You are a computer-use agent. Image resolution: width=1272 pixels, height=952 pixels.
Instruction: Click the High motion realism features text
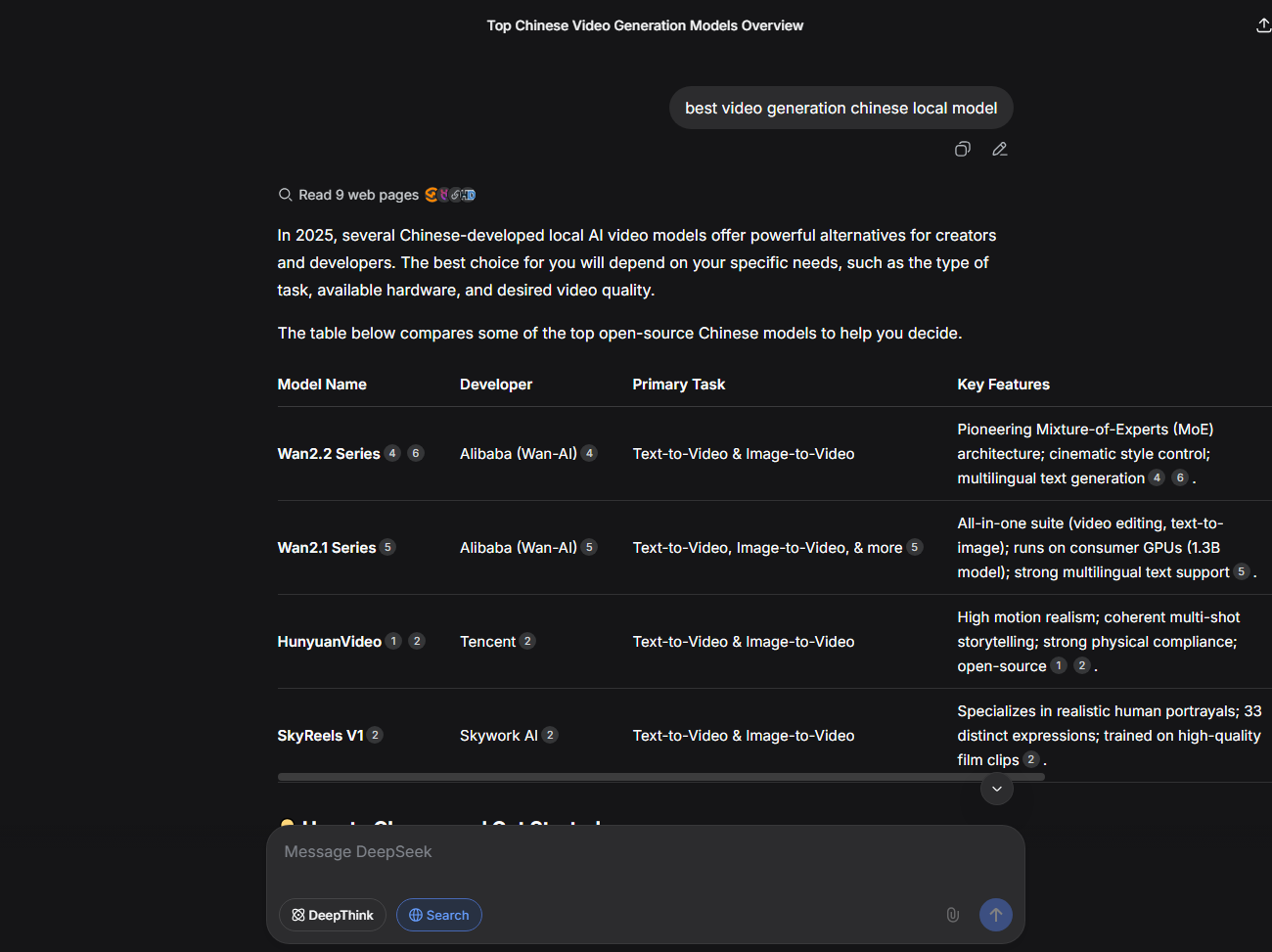(1099, 642)
